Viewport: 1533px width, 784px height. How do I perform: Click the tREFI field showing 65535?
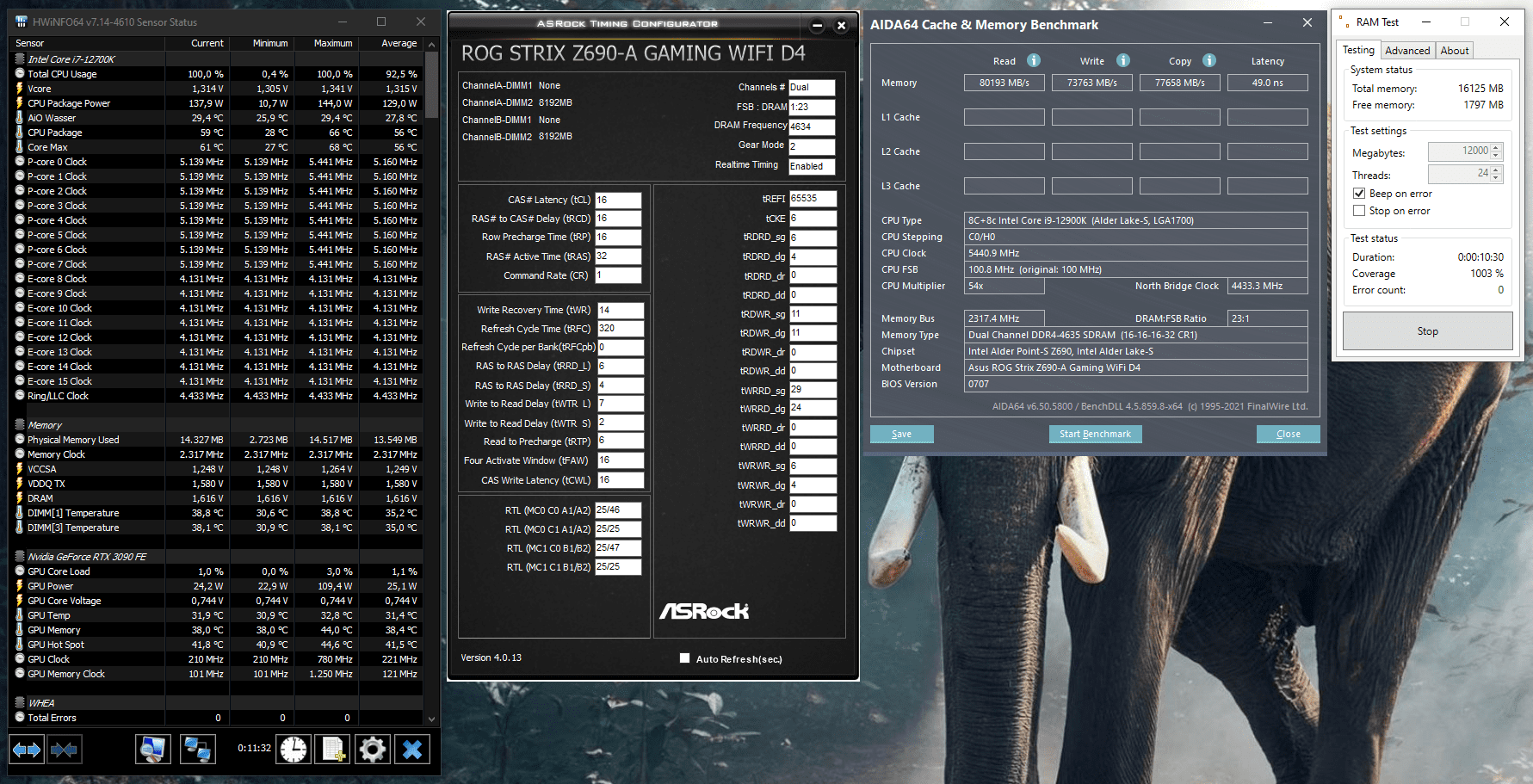(813, 199)
